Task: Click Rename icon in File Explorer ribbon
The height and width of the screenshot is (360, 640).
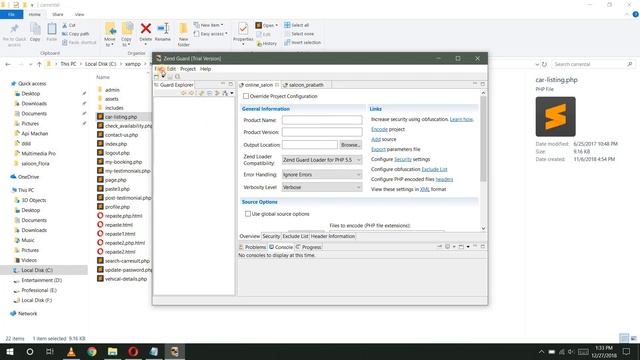Action: (162, 33)
